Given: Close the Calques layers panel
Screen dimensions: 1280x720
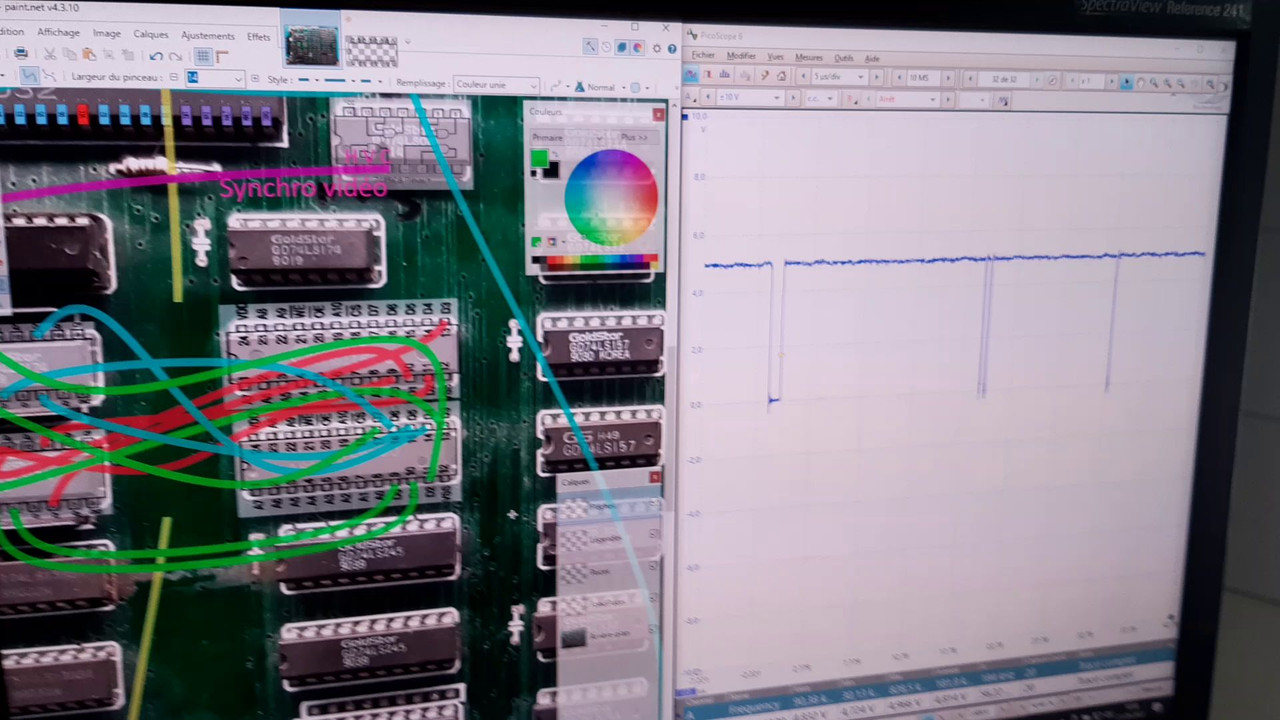Looking at the screenshot, I should tap(654, 478).
